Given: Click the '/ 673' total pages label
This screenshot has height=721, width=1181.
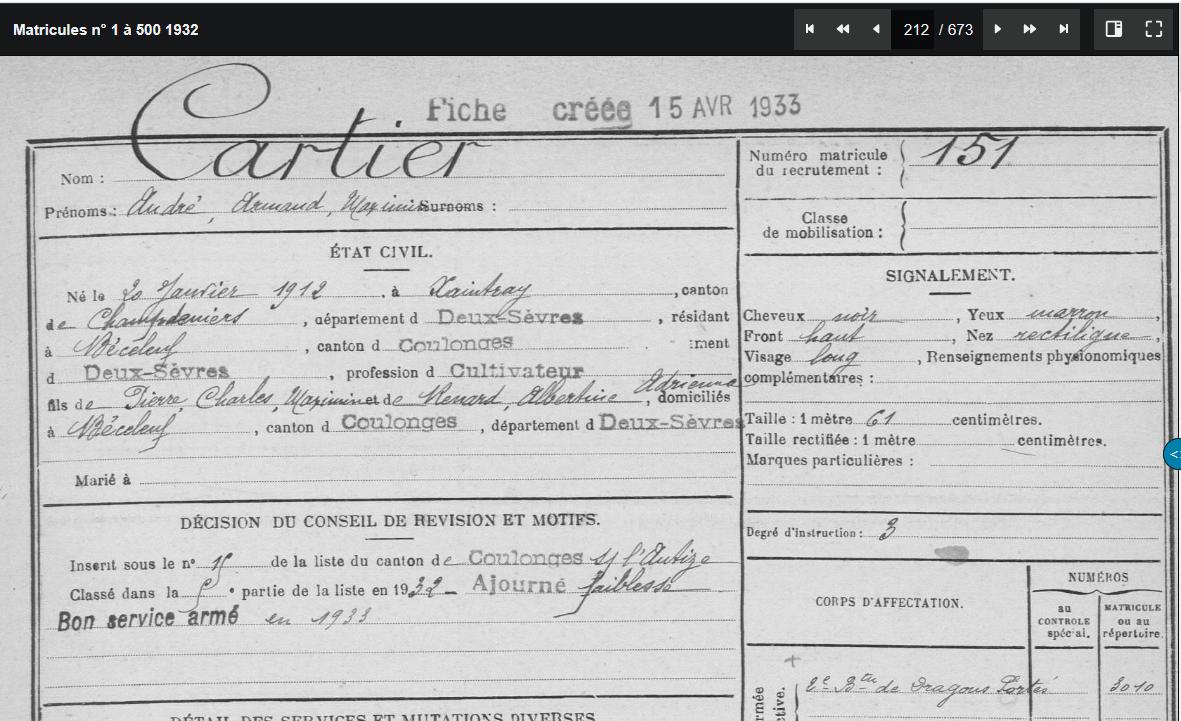Looking at the screenshot, I should 956,29.
